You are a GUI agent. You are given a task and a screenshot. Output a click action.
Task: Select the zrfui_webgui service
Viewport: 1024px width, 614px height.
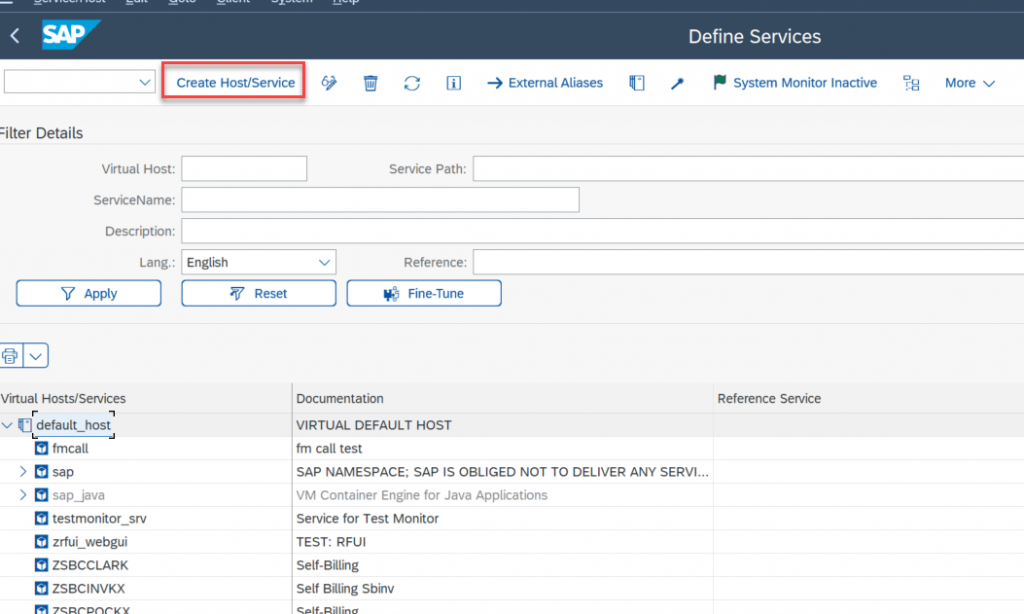(x=89, y=542)
